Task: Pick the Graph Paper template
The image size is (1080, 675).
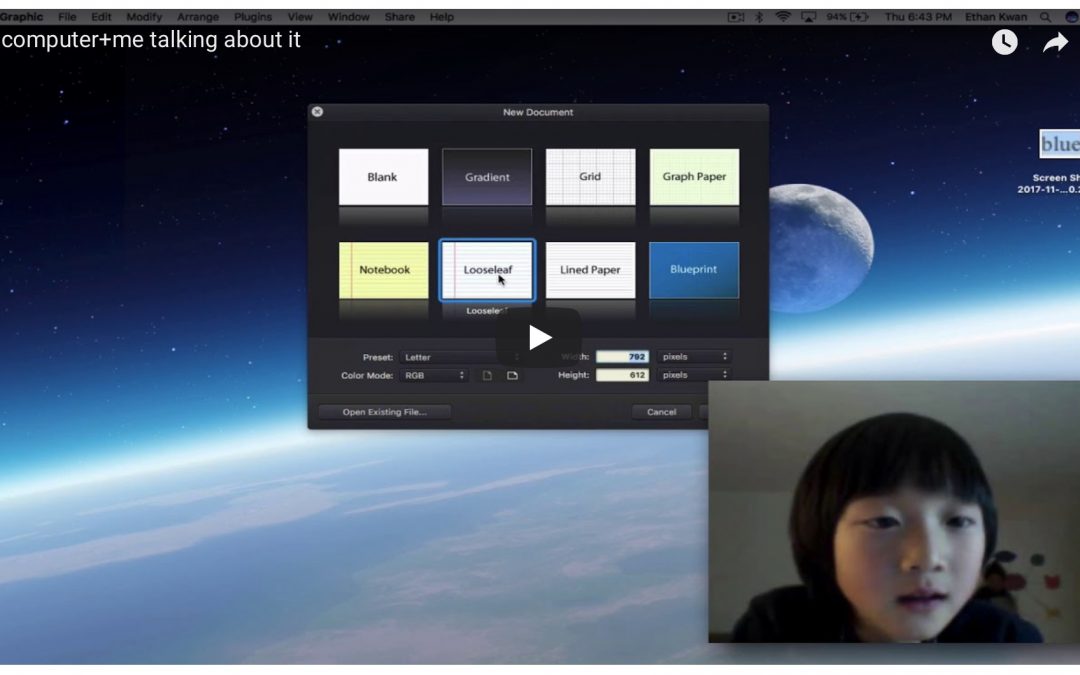Action: pos(694,177)
